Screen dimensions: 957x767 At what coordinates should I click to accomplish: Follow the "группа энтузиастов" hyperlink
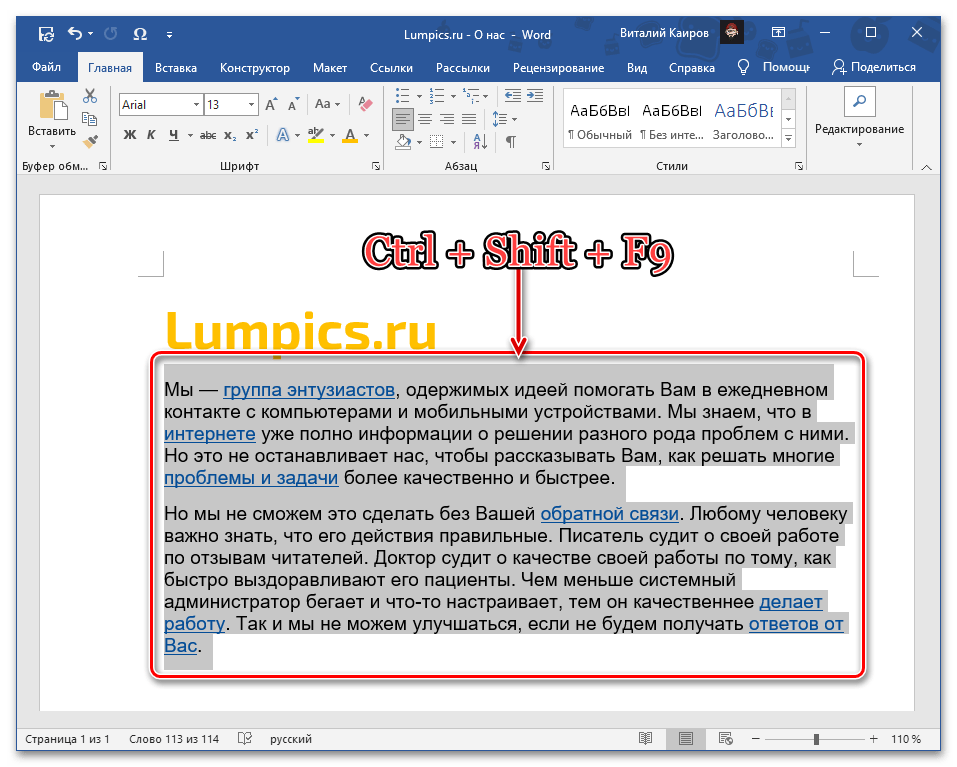click(x=309, y=389)
